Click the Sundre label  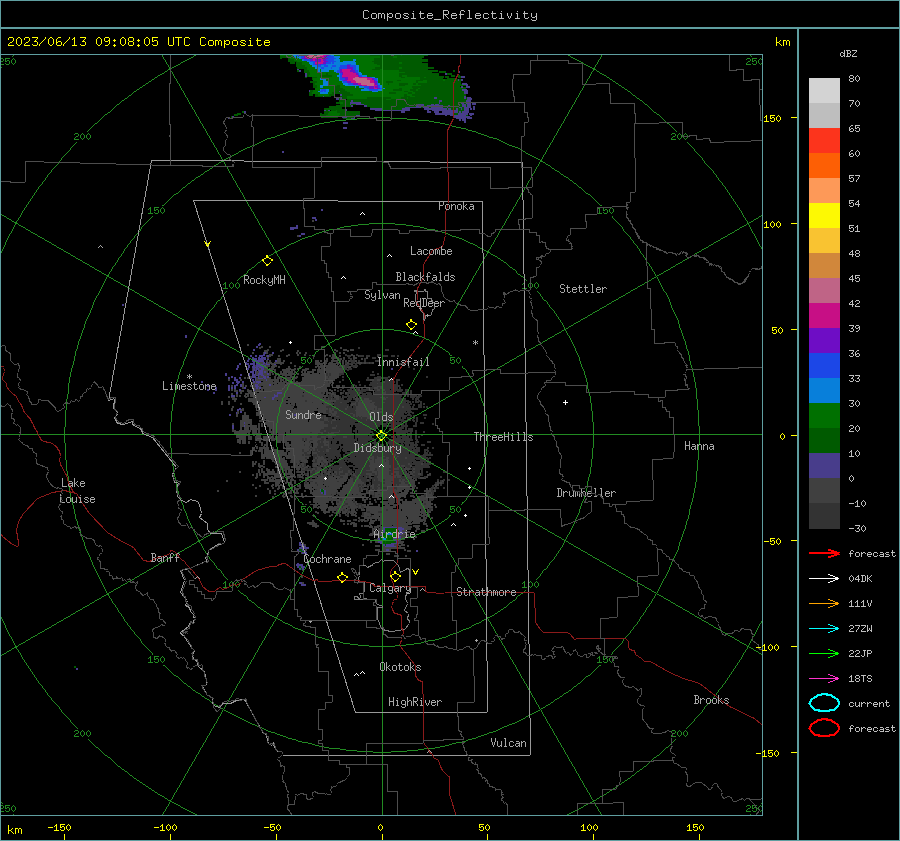[x=303, y=414]
